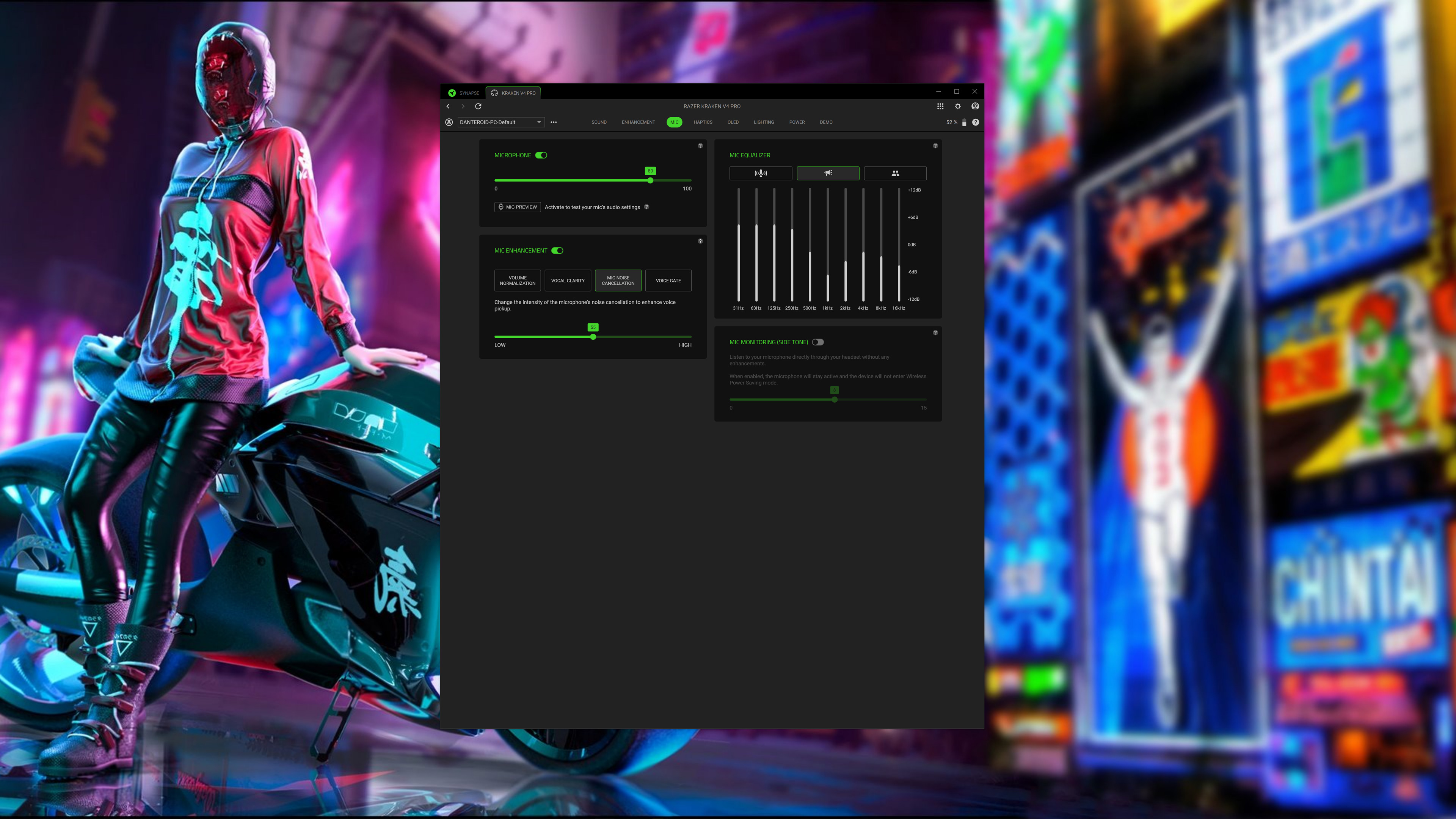Switch to the Synapse tab
The height and width of the screenshot is (819, 1456).
[x=463, y=93]
